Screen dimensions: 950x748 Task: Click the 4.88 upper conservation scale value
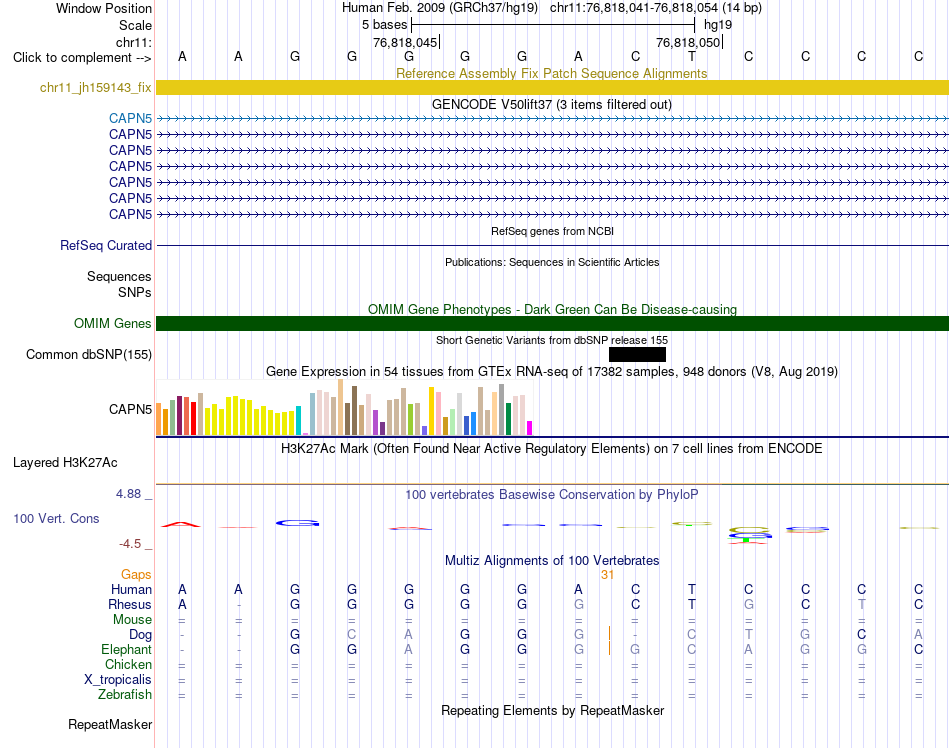[128, 494]
